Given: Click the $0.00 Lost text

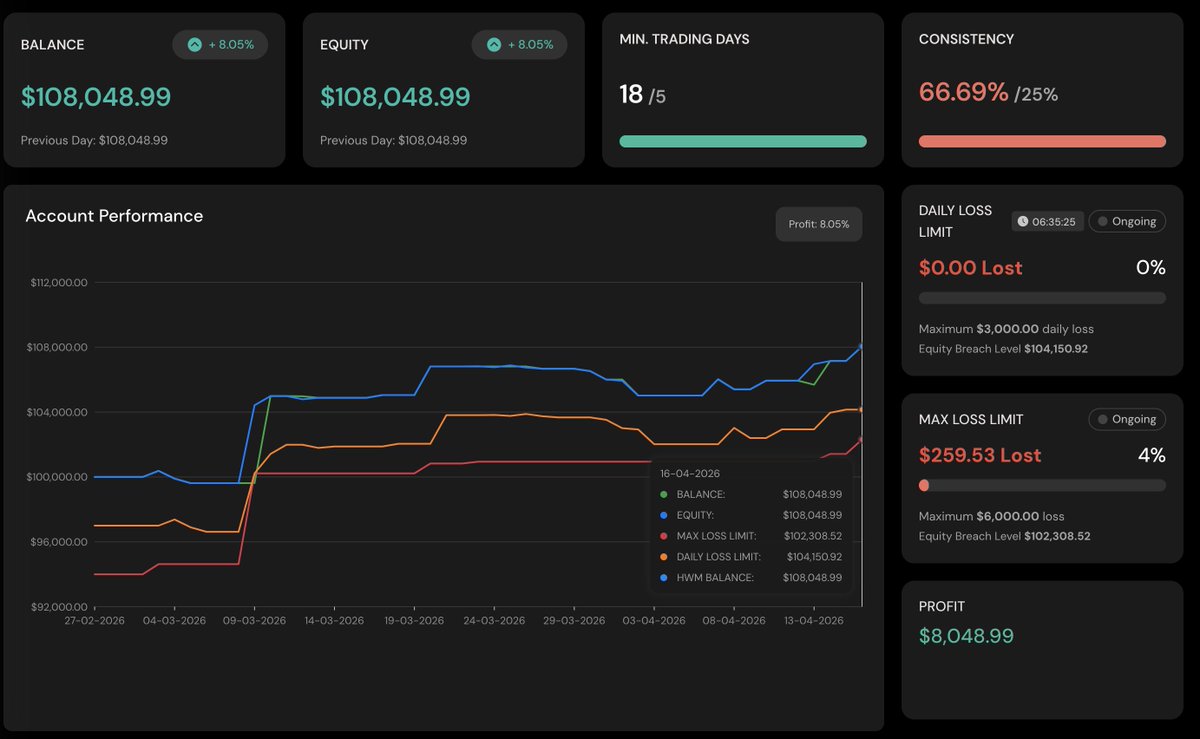Looking at the screenshot, I should tap(970, 268).
